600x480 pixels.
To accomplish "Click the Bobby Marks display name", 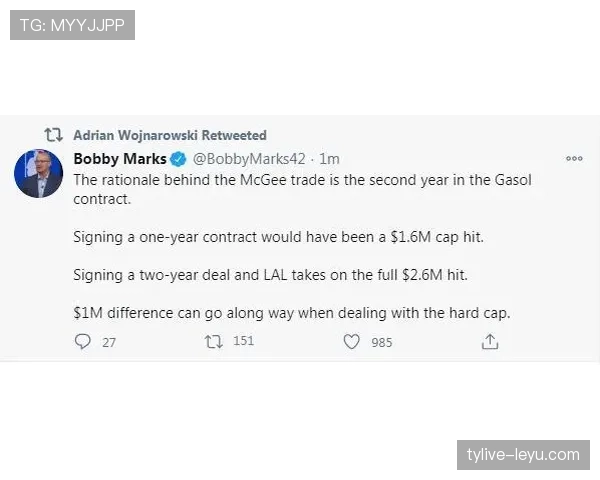I will pos(119,158).
